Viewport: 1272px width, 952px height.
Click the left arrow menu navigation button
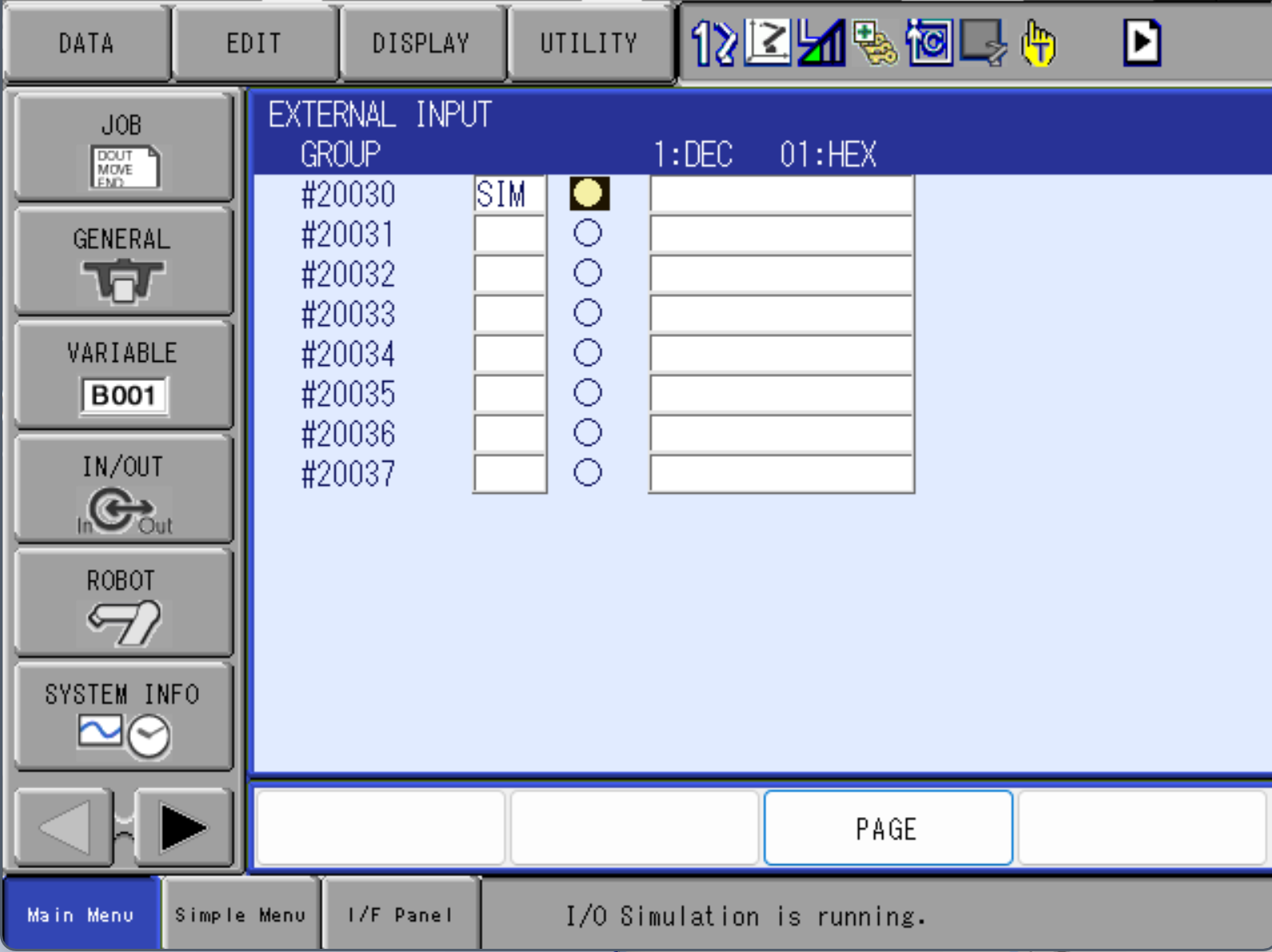pos(64,827)
